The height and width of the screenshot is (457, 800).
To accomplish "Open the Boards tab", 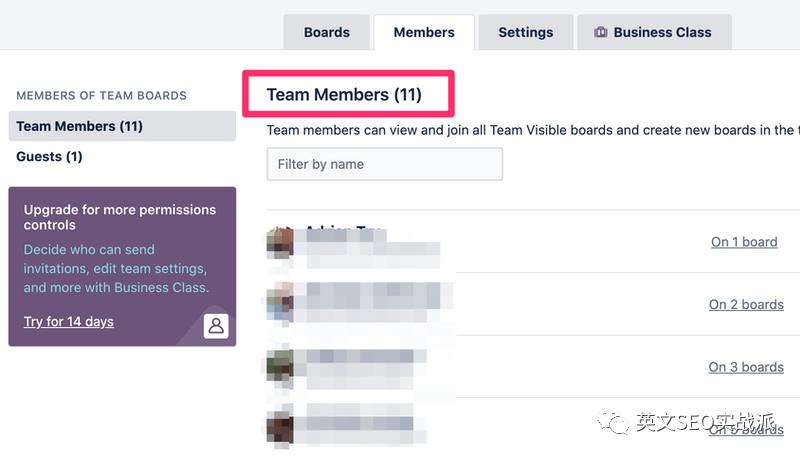I will point(327,32).
